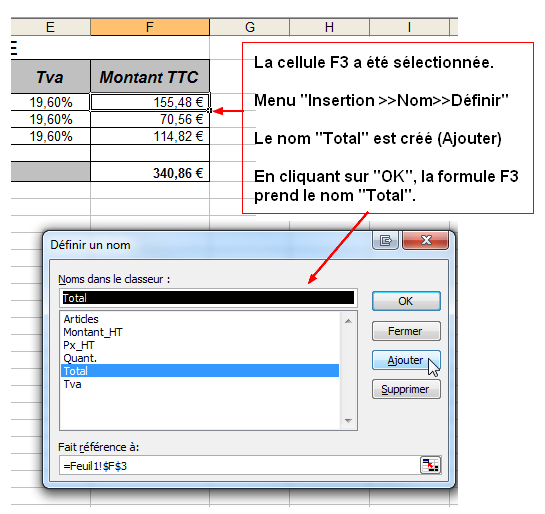Click the list scrollbar down arrow
545x514 pixels.
[348, 421]
